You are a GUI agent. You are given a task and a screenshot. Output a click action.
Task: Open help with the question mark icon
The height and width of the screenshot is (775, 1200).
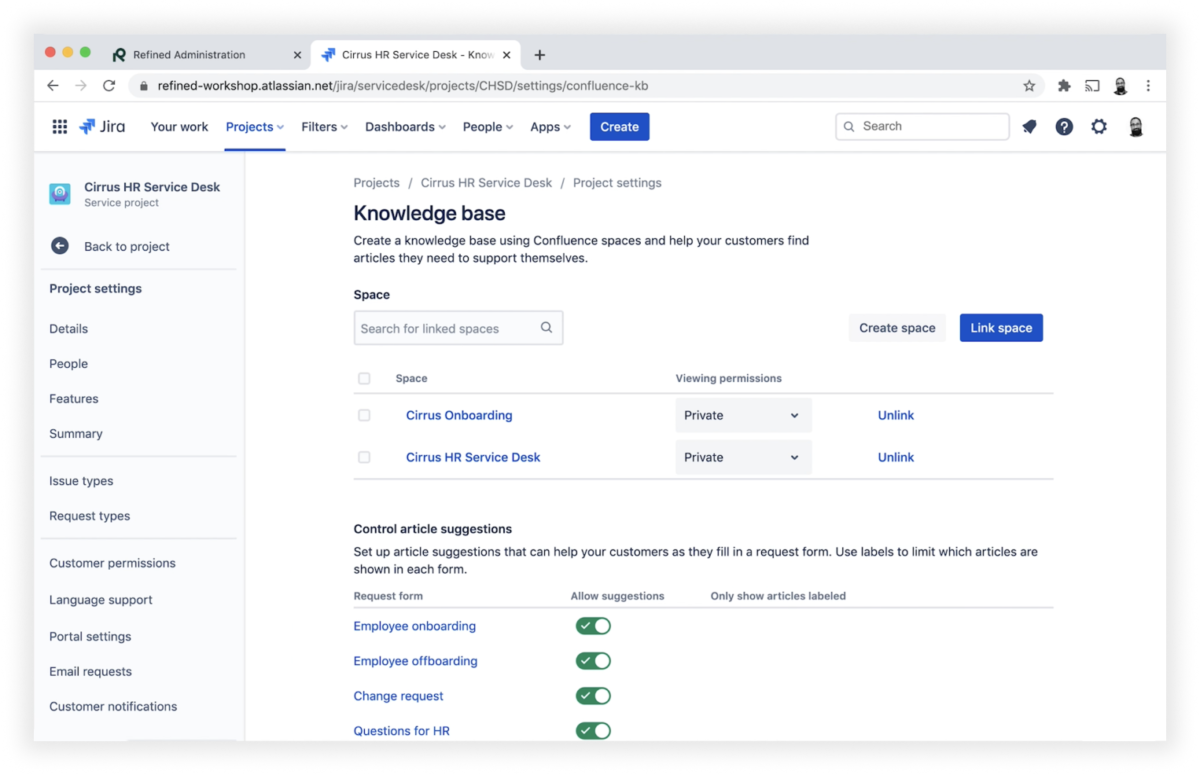click(1063, 126)
